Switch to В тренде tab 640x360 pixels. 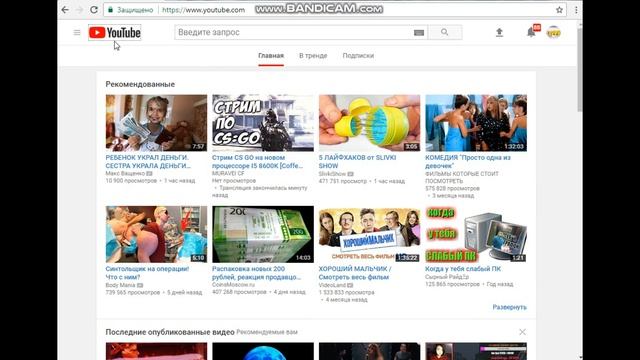coord(313,56)
